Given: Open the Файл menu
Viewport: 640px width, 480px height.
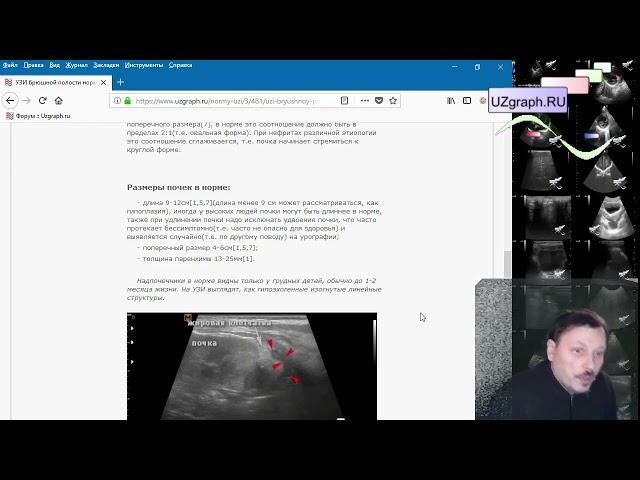Looking at the screenshot, I should (x=10, y=65).
